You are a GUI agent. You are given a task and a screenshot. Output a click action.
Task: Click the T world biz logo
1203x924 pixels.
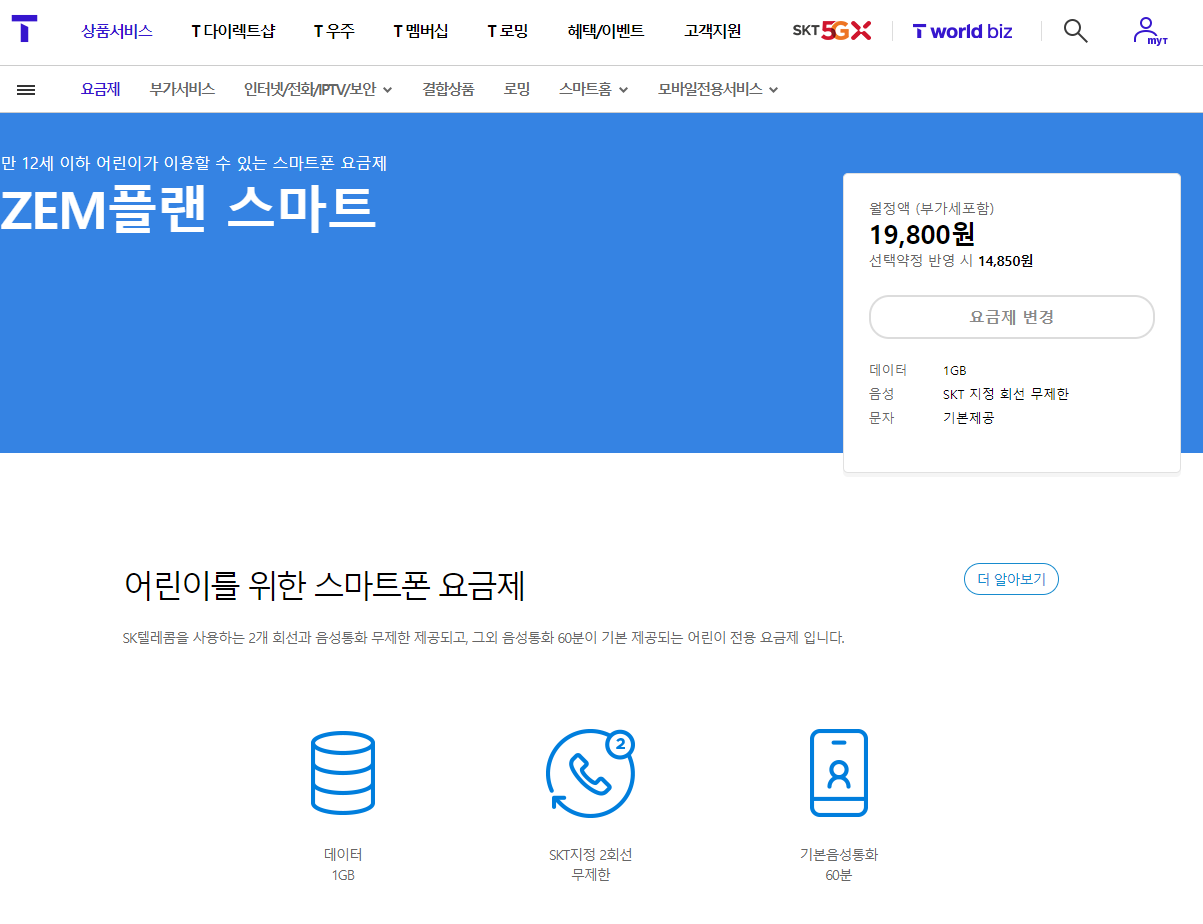tap(962, 31)
